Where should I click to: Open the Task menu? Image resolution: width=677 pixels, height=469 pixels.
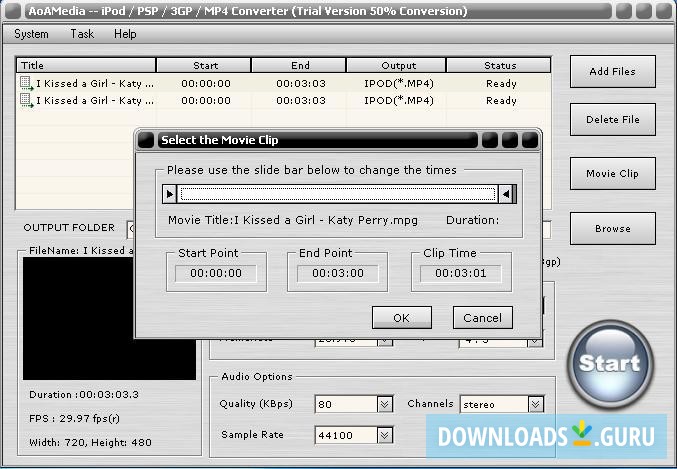(82, 34)
